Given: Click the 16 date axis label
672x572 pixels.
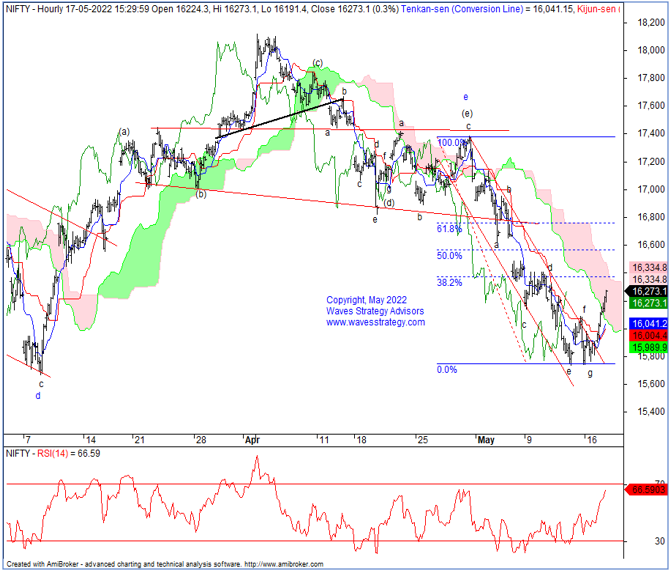Looking at the screenshot, I should (x=592, y=440).
